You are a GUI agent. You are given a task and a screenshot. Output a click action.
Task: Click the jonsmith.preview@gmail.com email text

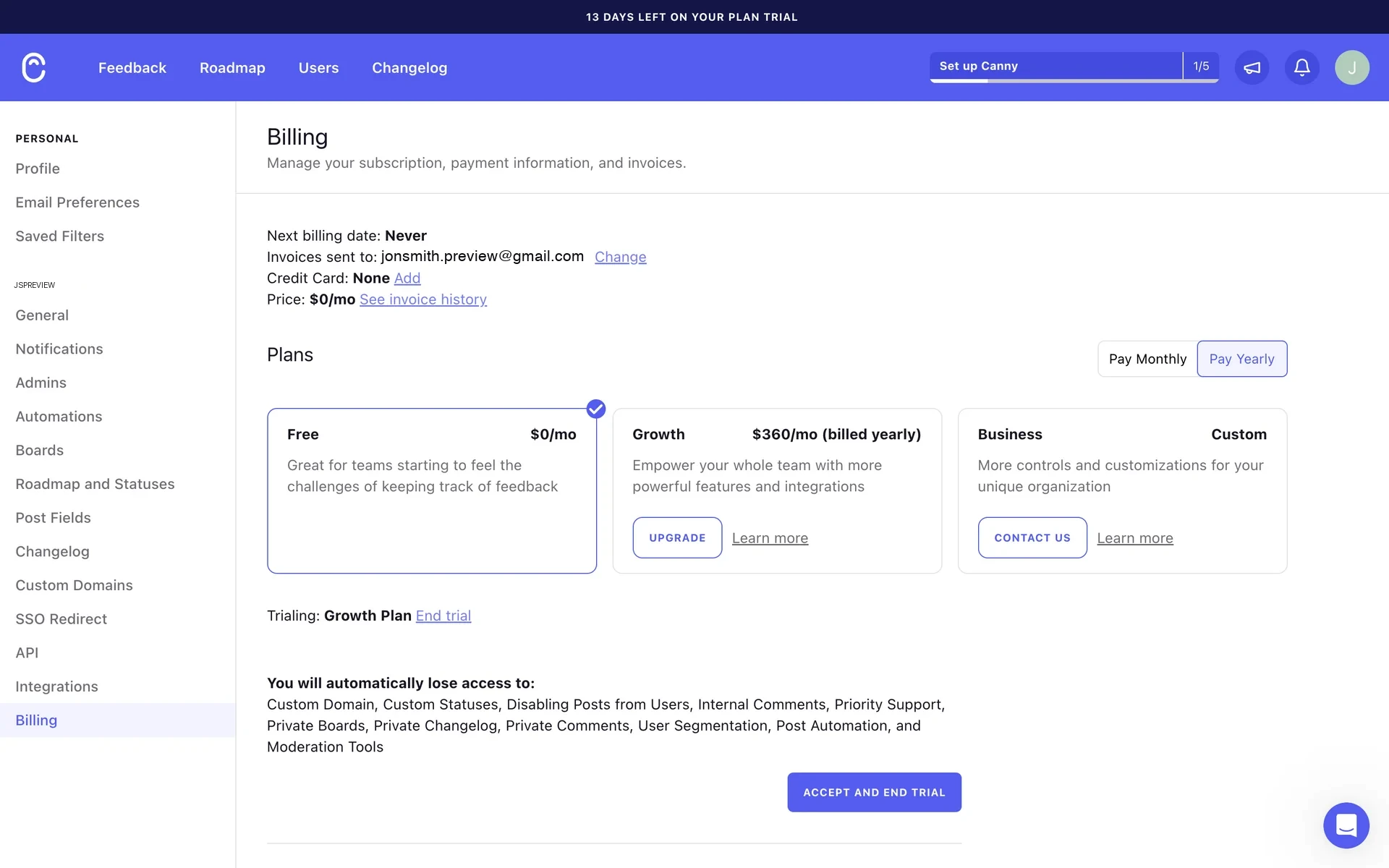pos(483,256)
